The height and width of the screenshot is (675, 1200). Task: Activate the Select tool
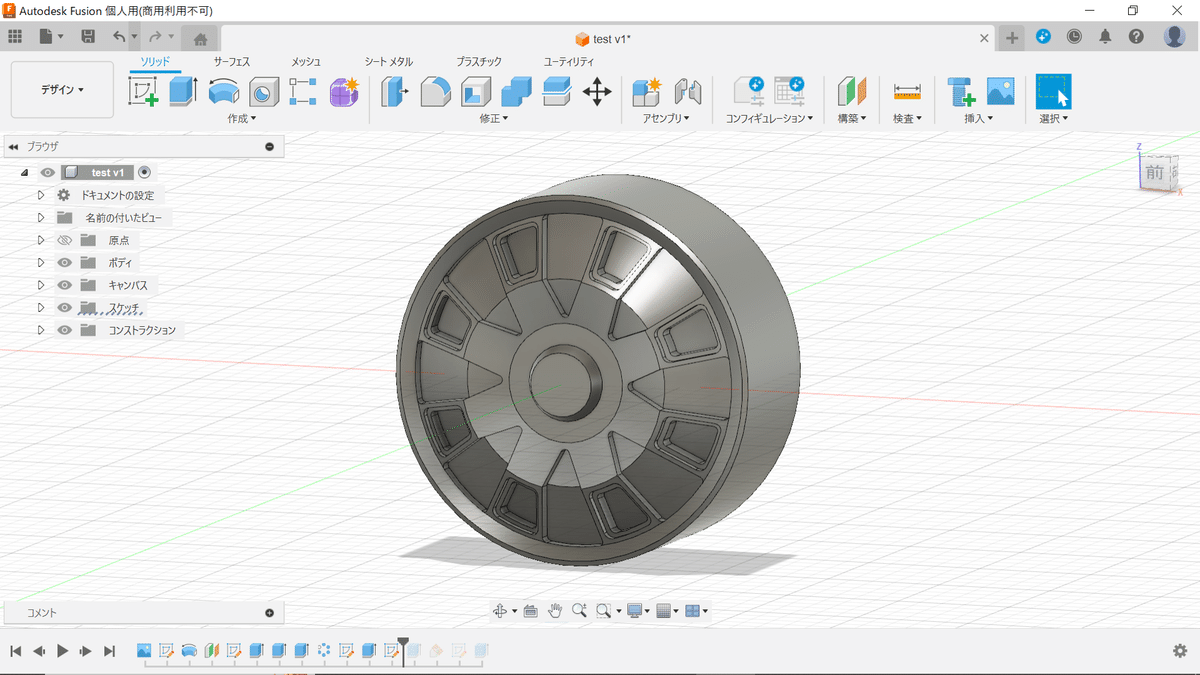[x=1053, y=91]
